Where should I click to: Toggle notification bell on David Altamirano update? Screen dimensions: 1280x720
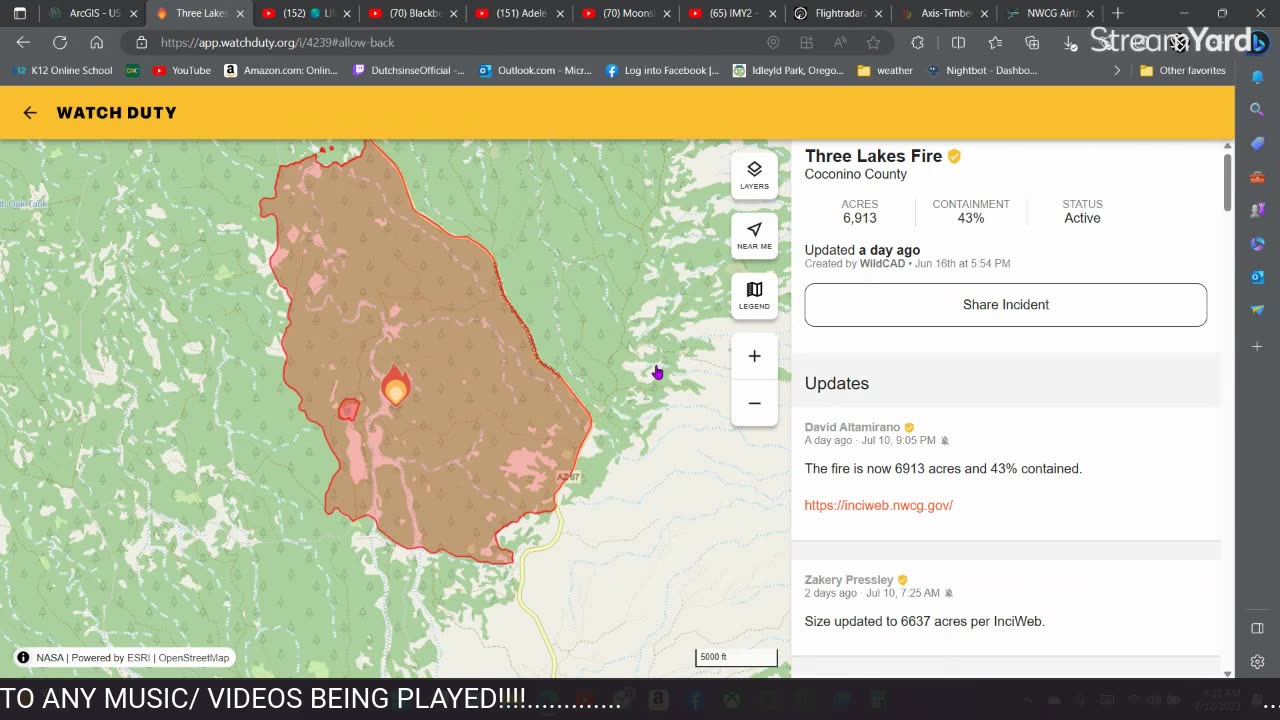[x=945, y=440]
